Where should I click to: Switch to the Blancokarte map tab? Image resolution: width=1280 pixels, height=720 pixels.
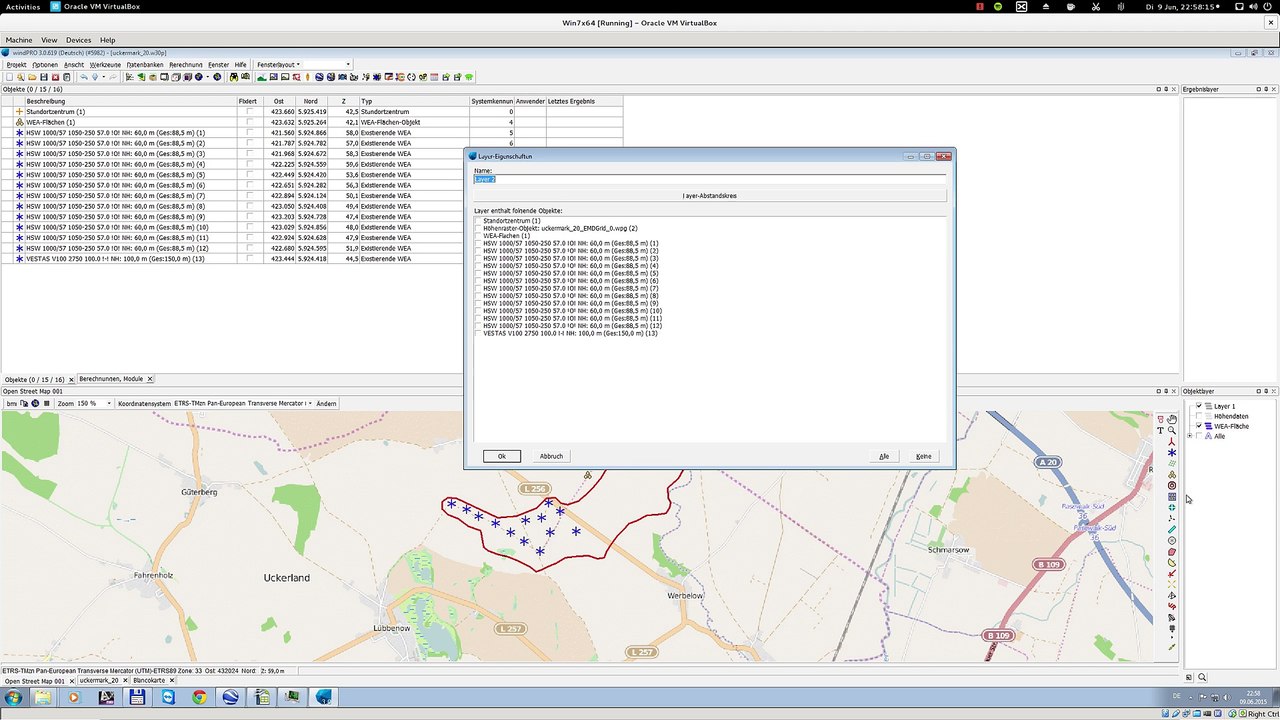coord(151,680)
